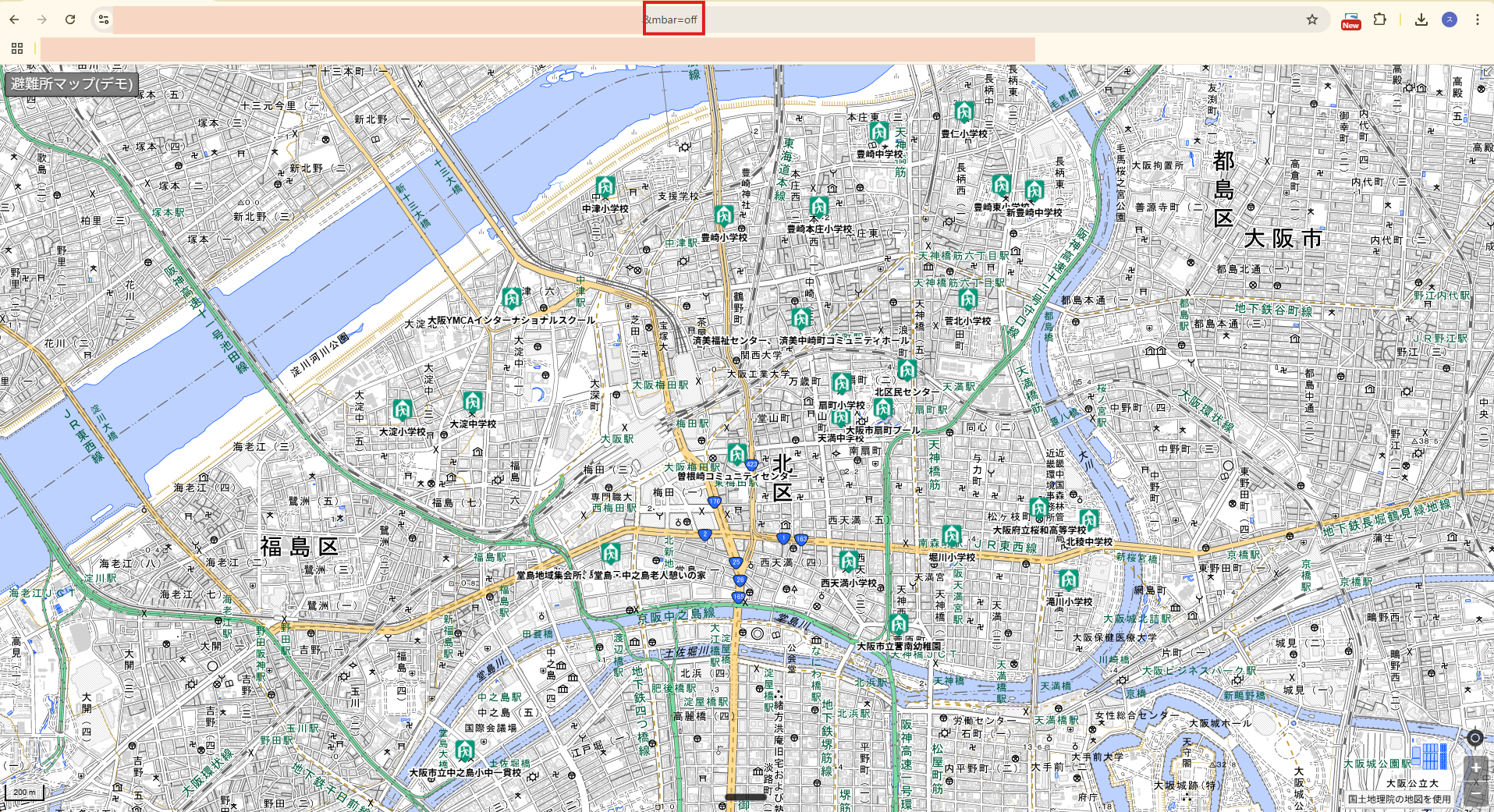The height and width of the screenshot is (812, 1494).
Task: Select the 大阪市立中之島小中一貫校 shelter marker
Action: click(x=465, y=751)
